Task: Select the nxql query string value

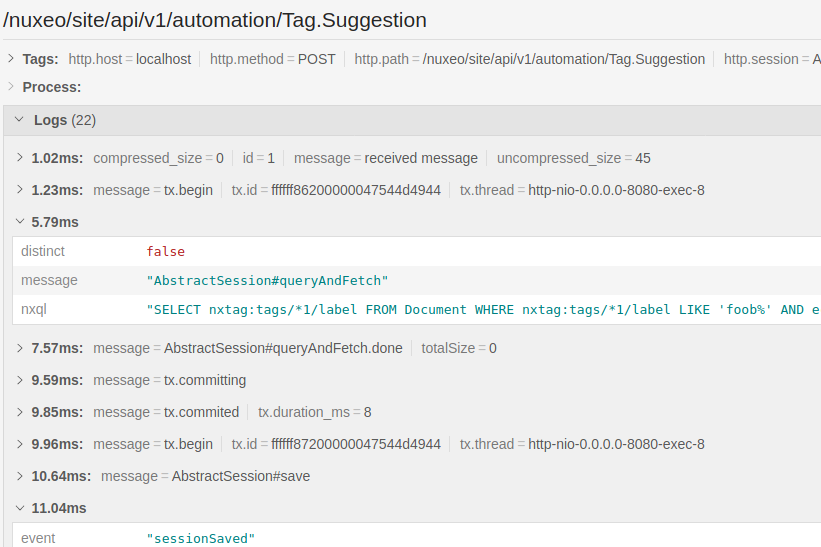Action: pyautogui.click(x=483, y=309)
